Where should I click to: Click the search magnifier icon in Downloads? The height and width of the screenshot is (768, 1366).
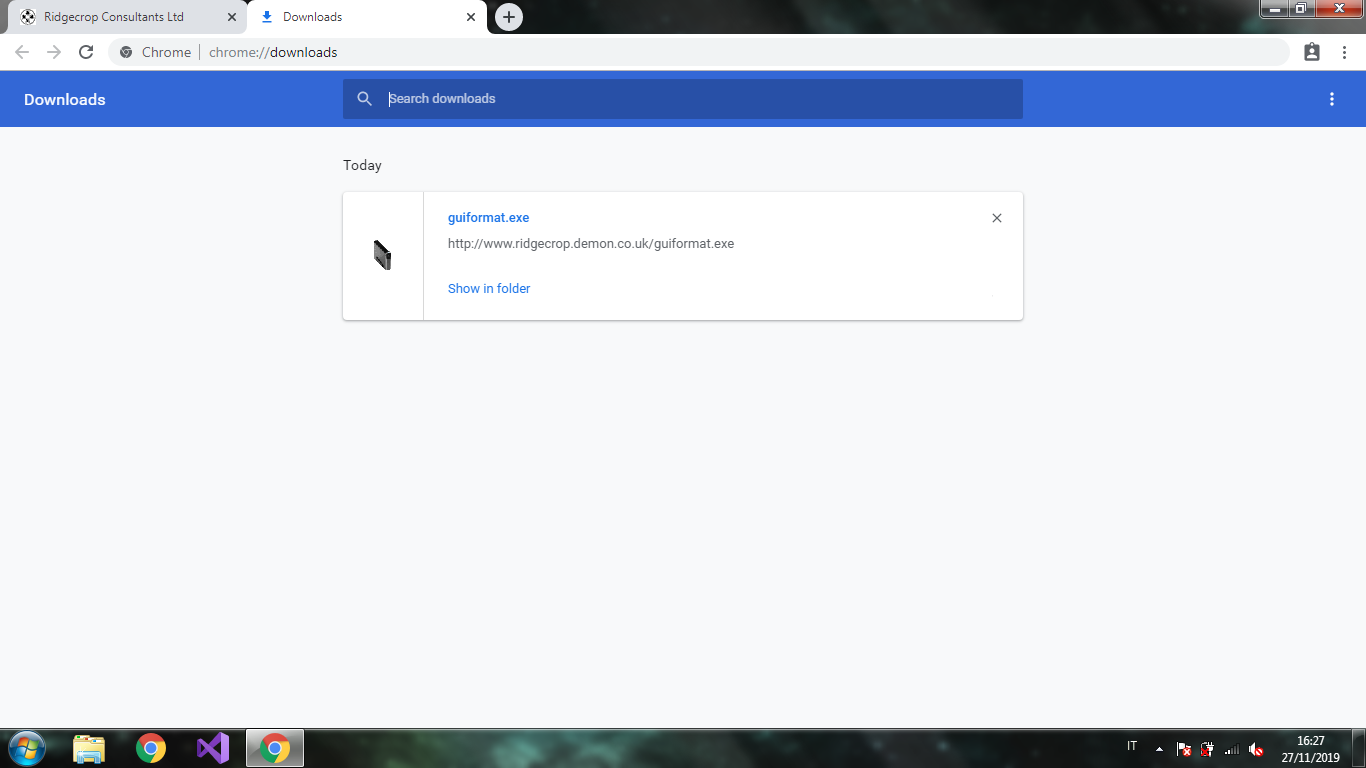(365, 99)
